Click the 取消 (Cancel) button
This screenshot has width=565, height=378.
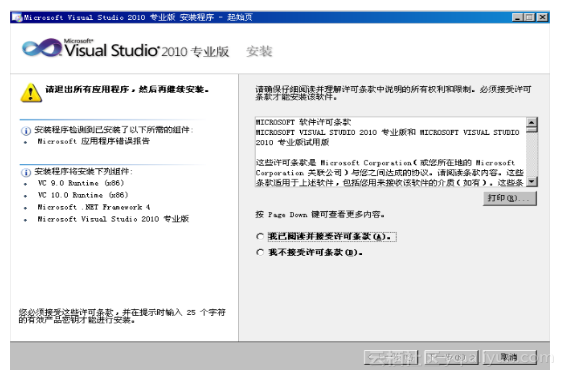(x=510, y=357)
